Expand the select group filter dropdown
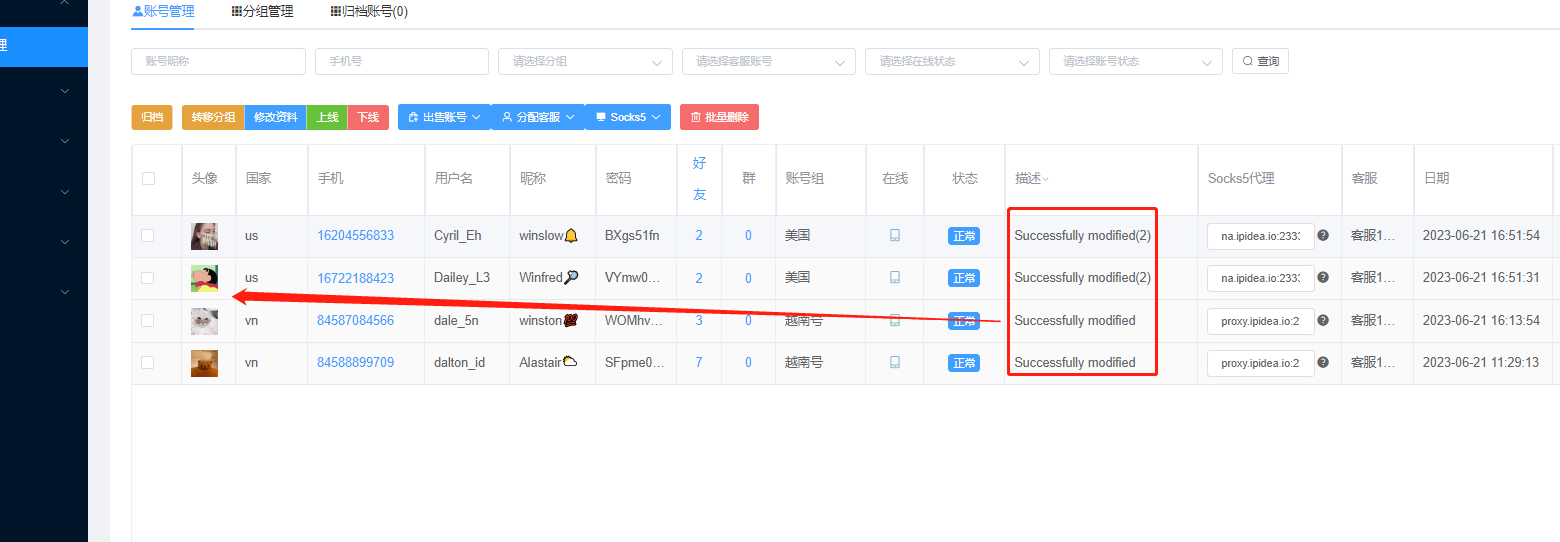This screenshot has height=542, width=1560. pos(585,61)
